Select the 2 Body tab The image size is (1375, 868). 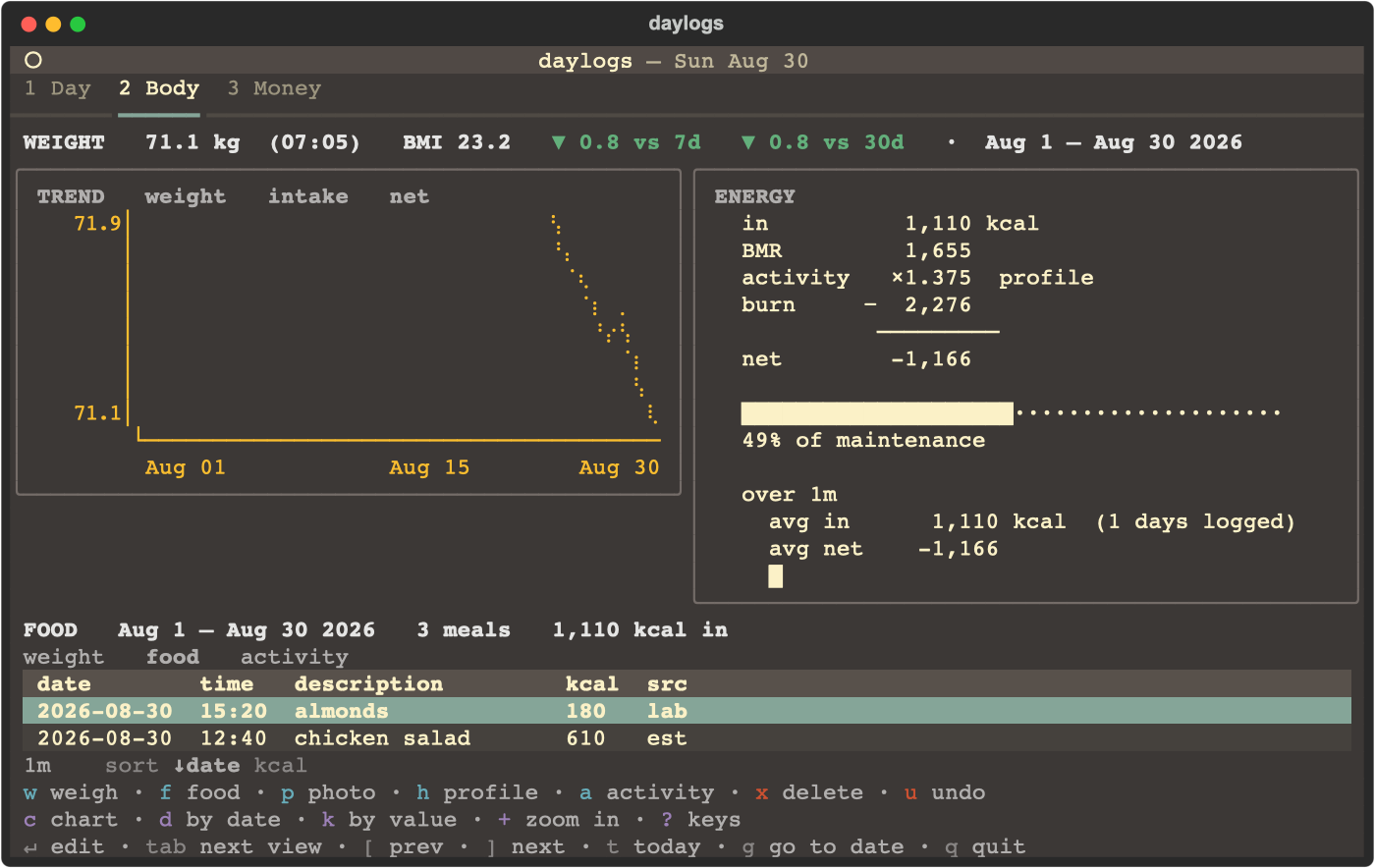[x=159, y=88]
